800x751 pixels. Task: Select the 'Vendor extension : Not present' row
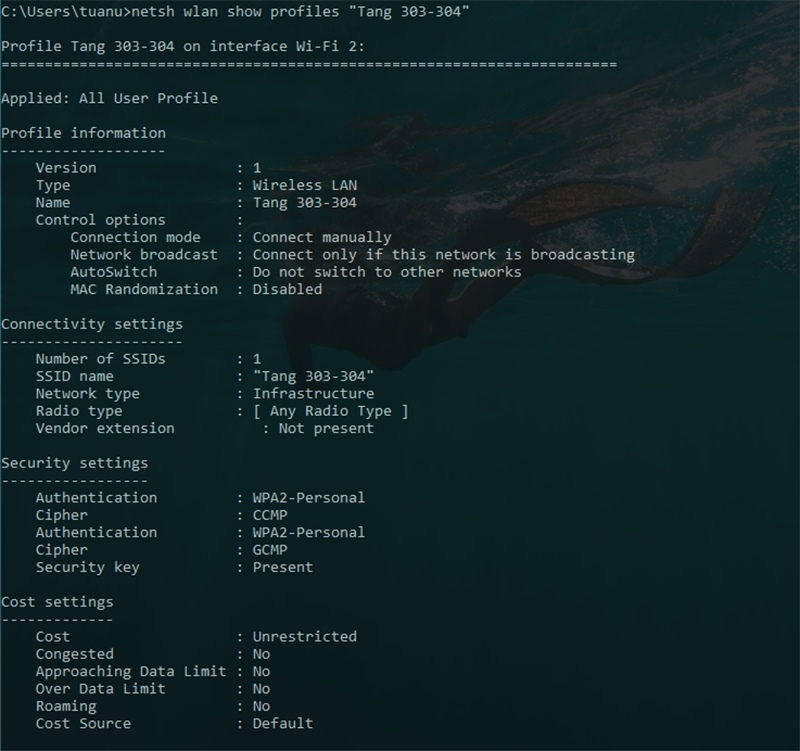[x=205, y=429]
